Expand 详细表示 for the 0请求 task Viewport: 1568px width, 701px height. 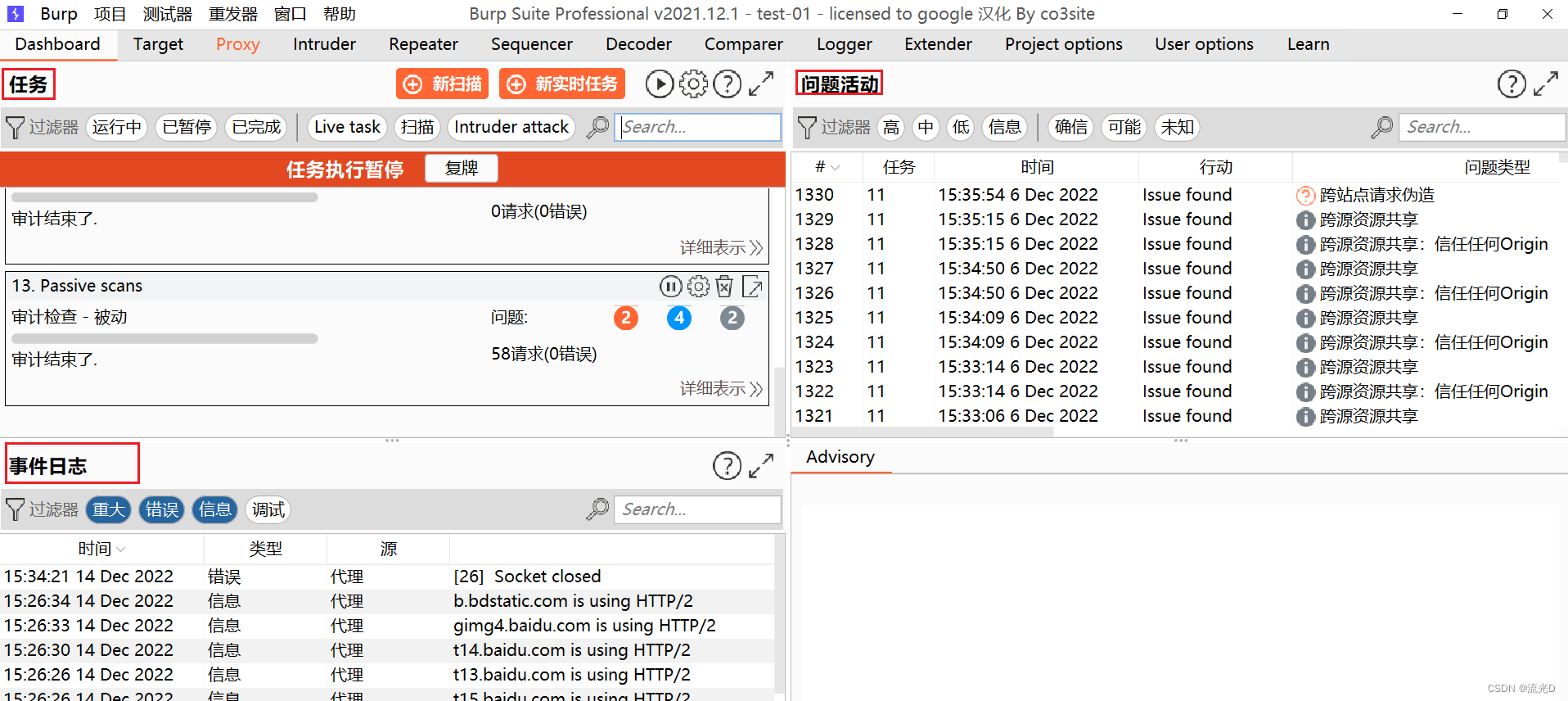[721, 247]
